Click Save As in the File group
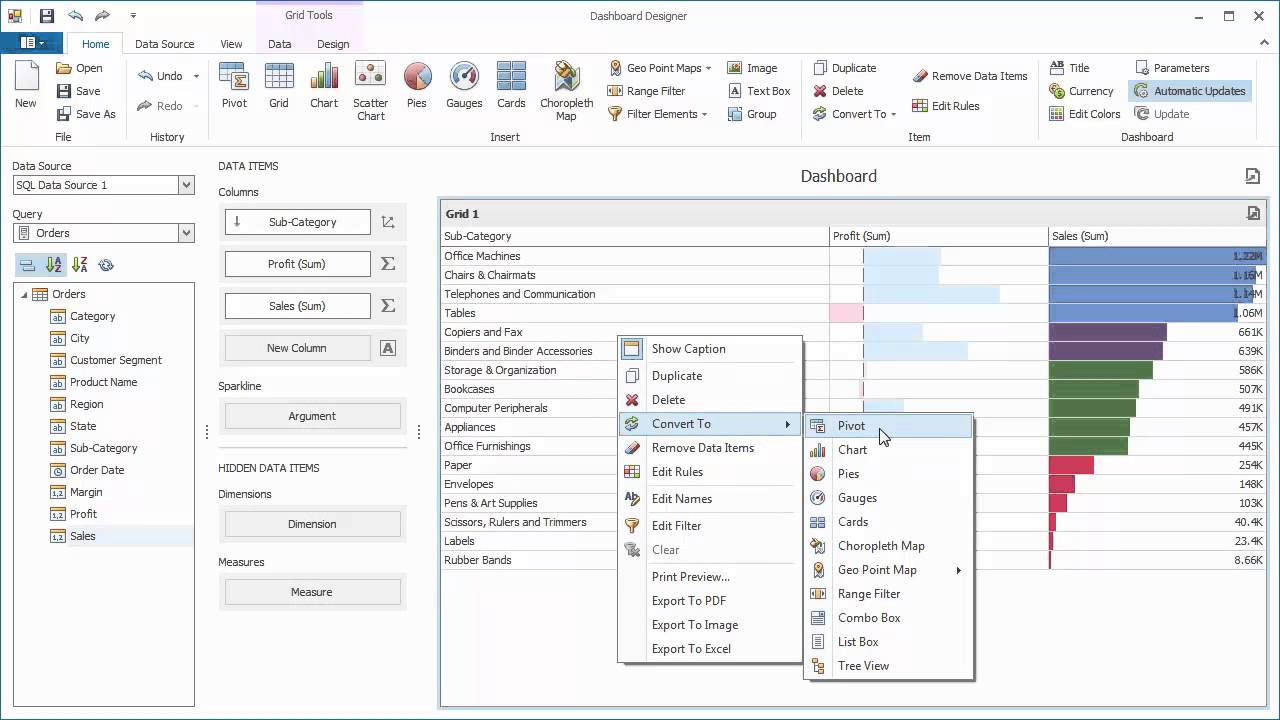The height and width of the screenshot is (720, 1280). click(85, 114)
